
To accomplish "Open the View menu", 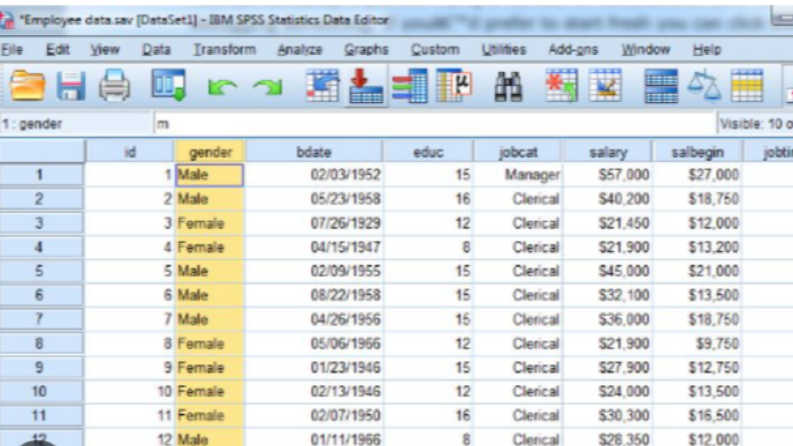I will coord(105,50).
